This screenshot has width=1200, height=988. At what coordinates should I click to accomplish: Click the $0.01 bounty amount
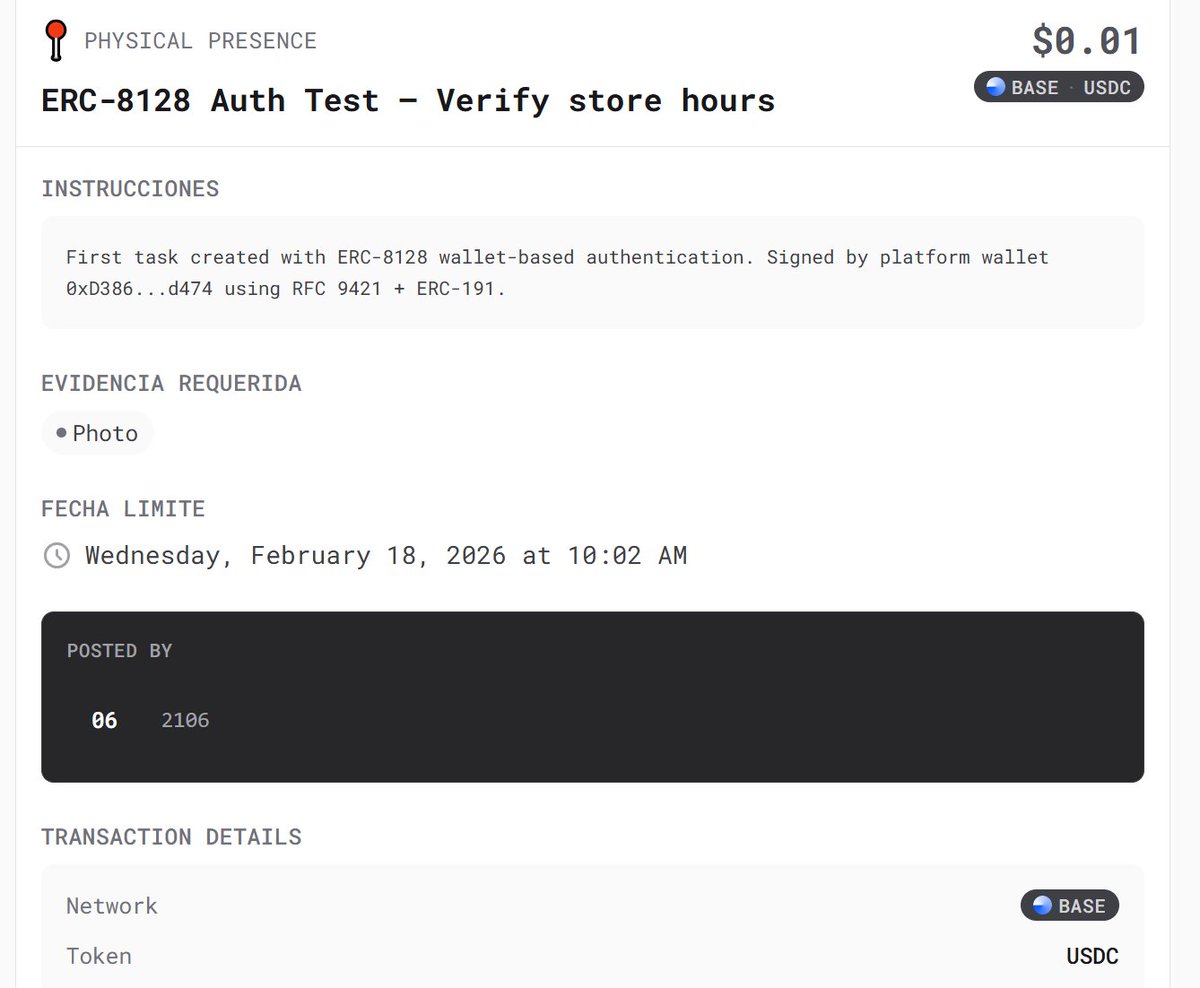click(1087, 41)
